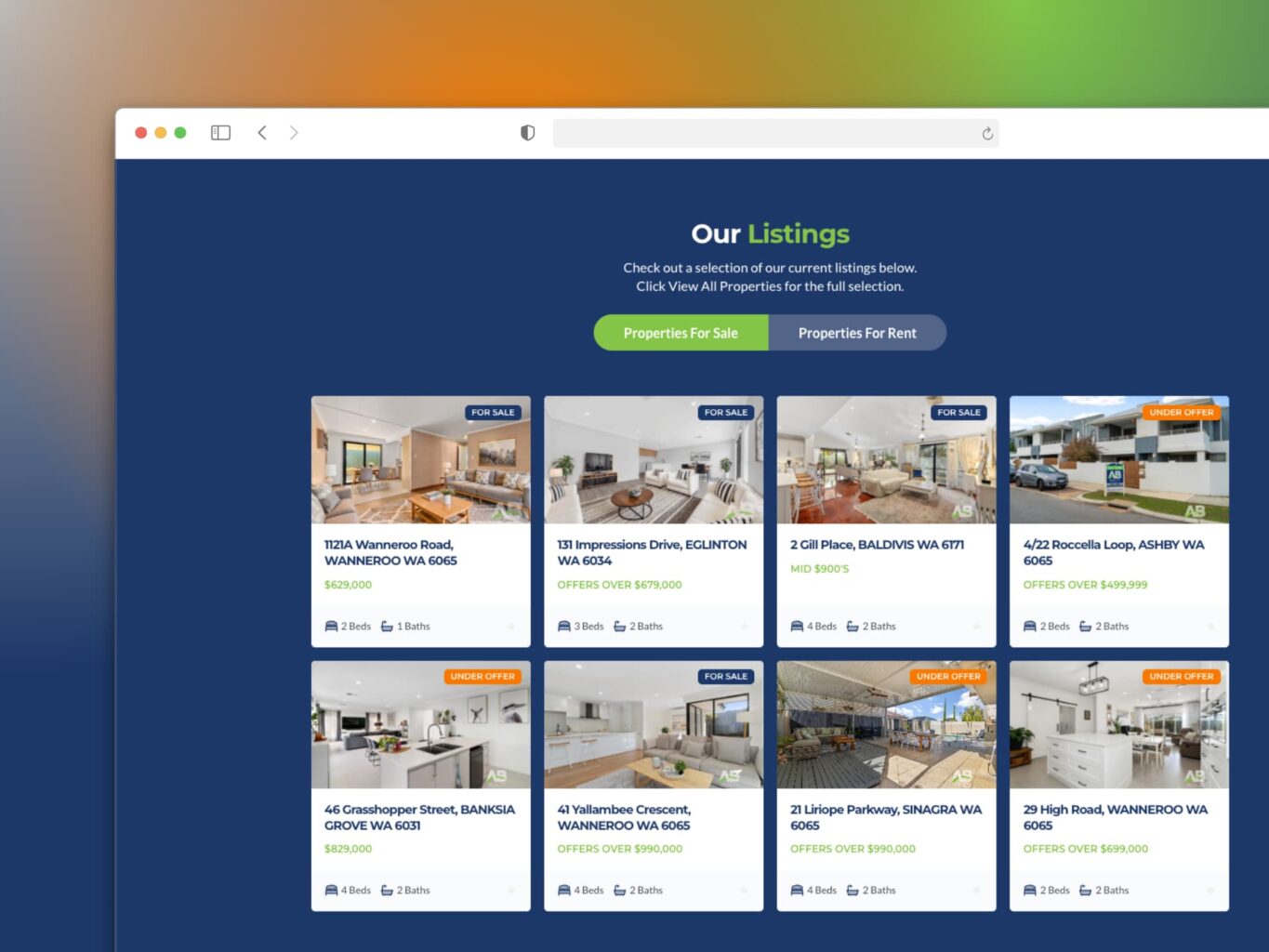Toggle the browser sidebar icon
The height and width of the screenshot is (952, 1269).
tap(220, 133)
